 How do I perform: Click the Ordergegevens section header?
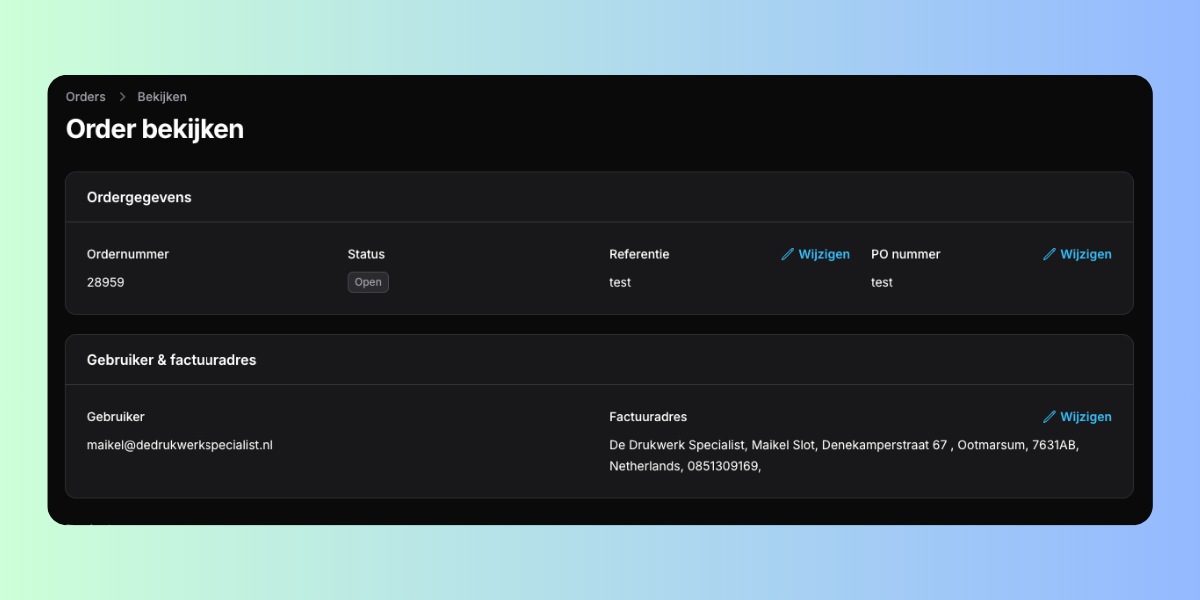click(139, 198)
